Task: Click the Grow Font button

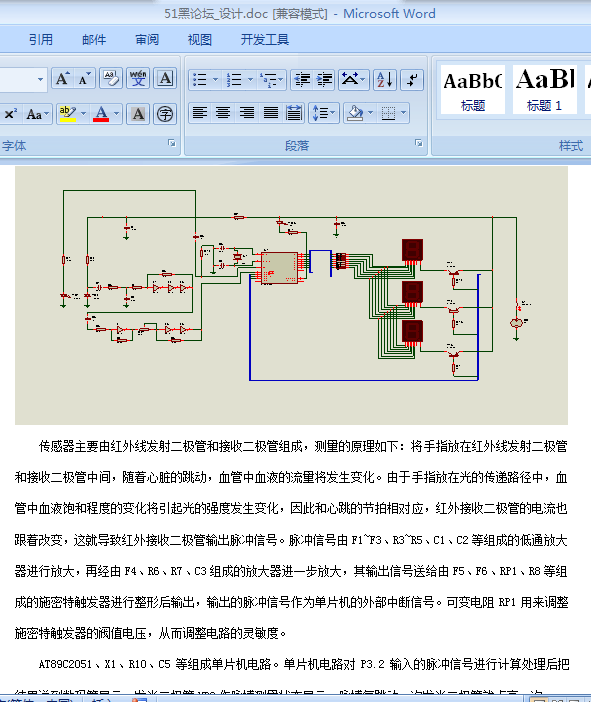Action: (62, 79)
